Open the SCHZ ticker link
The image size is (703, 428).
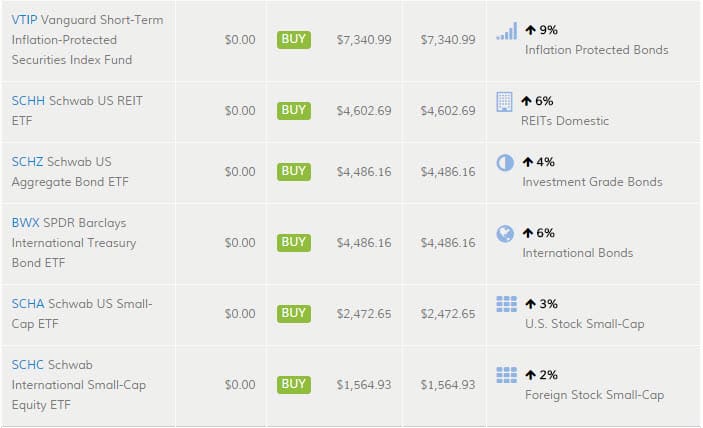(x=27, y=162)
